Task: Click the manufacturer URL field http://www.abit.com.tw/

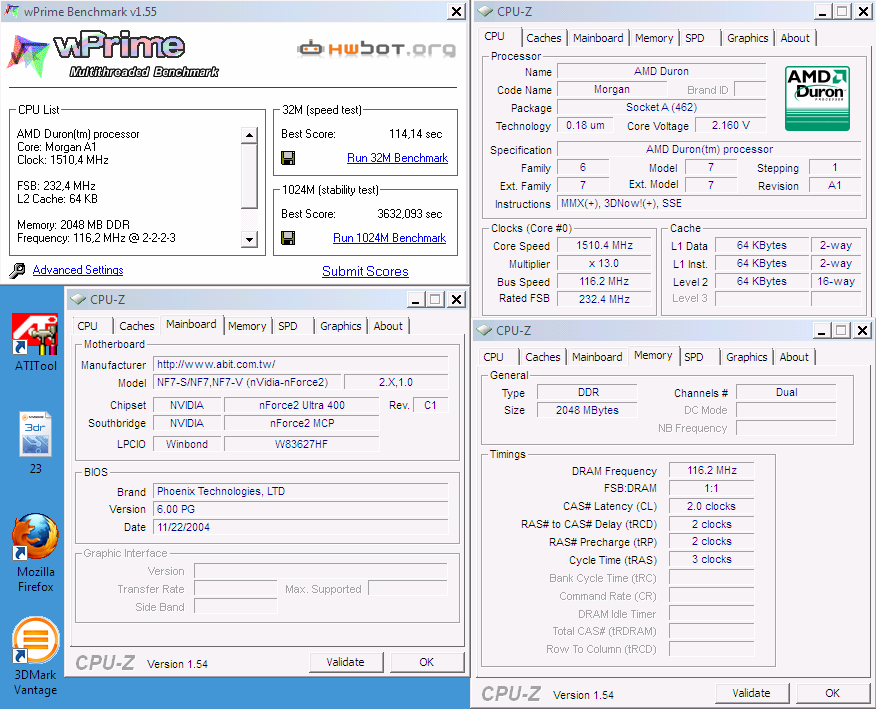Action: [301, 364]
